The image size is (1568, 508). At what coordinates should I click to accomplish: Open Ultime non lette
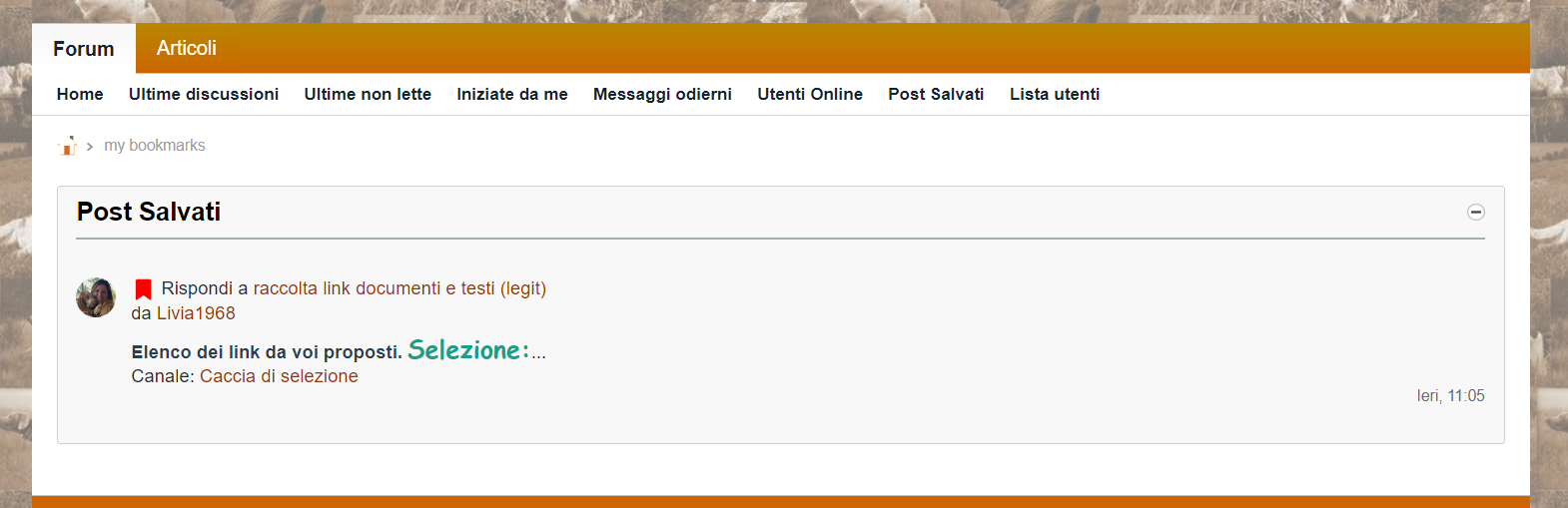click(x=368, y=94)
